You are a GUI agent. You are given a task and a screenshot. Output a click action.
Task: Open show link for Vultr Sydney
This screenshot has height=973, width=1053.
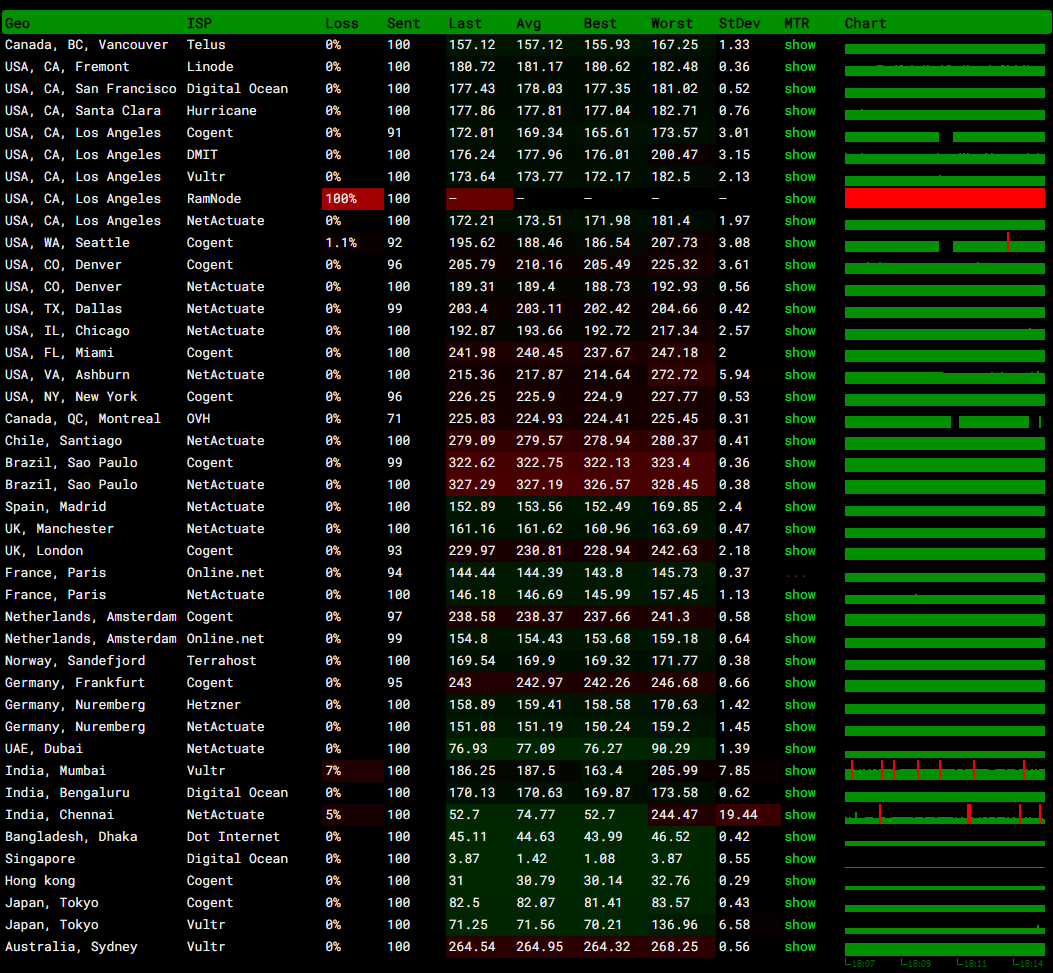click(x=800, y=947)
